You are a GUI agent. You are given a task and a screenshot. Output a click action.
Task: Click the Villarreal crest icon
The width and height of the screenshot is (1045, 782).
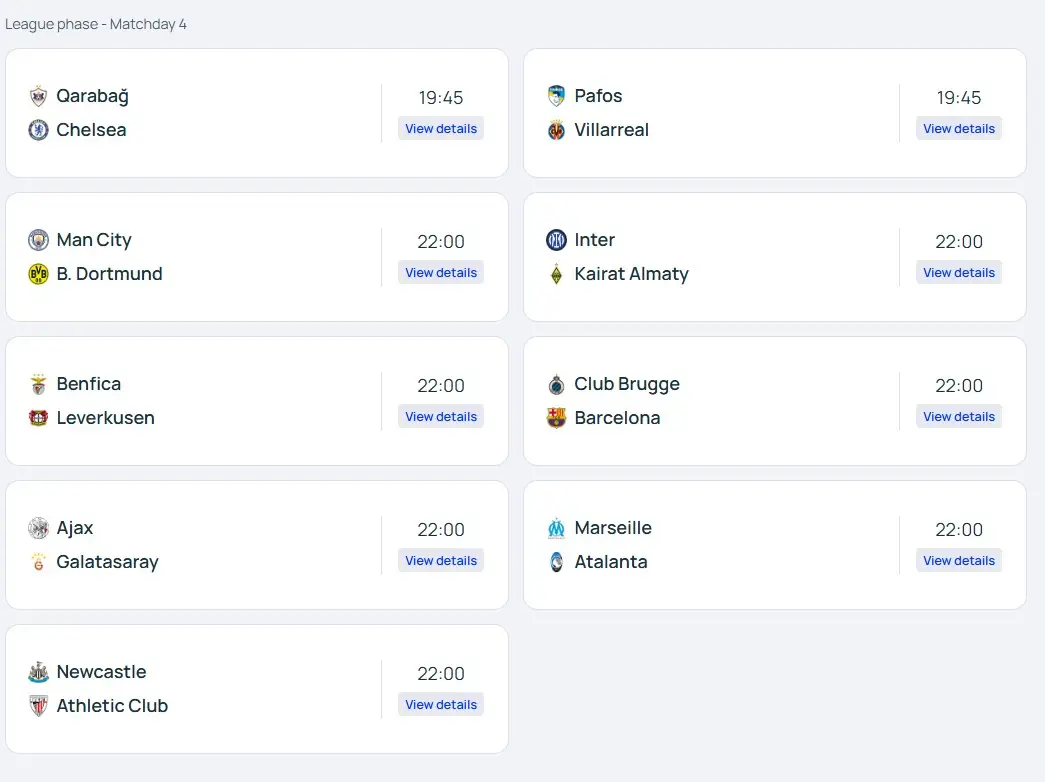pyautogui.click(x=556, y=130)
